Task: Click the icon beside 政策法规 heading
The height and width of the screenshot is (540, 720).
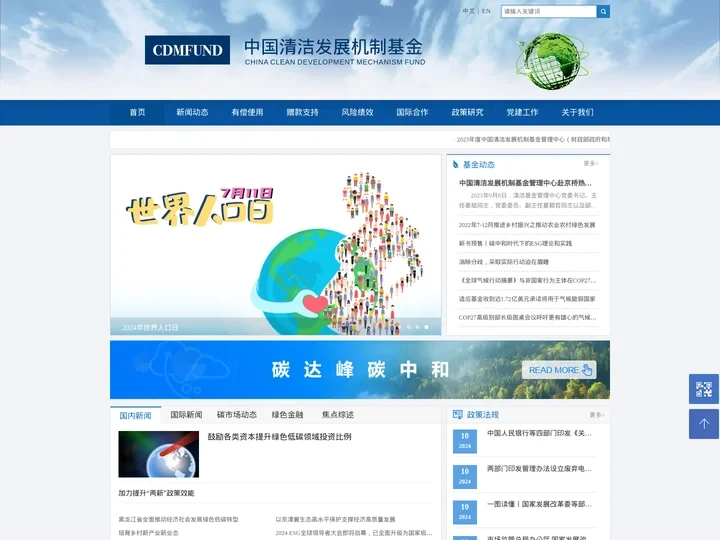Action: 458,414
